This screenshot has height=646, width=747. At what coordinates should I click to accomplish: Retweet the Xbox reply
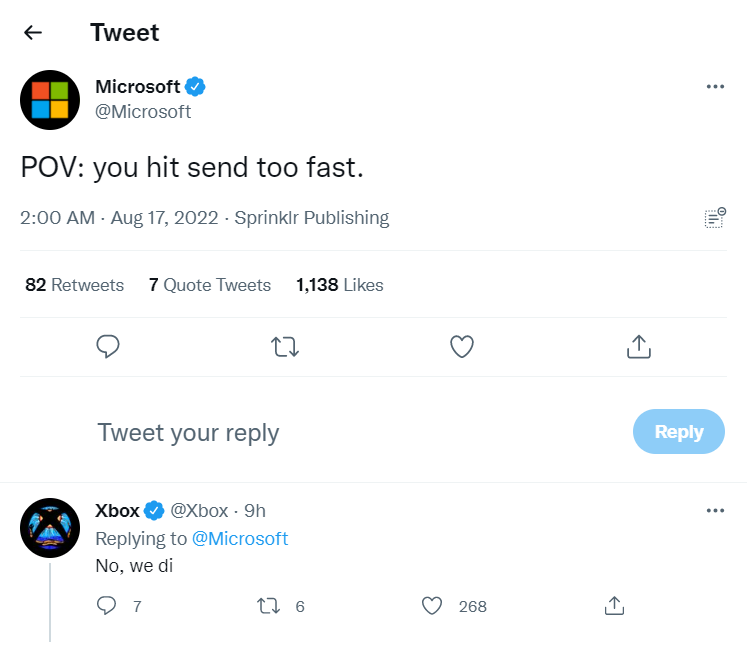click(268, 606)
